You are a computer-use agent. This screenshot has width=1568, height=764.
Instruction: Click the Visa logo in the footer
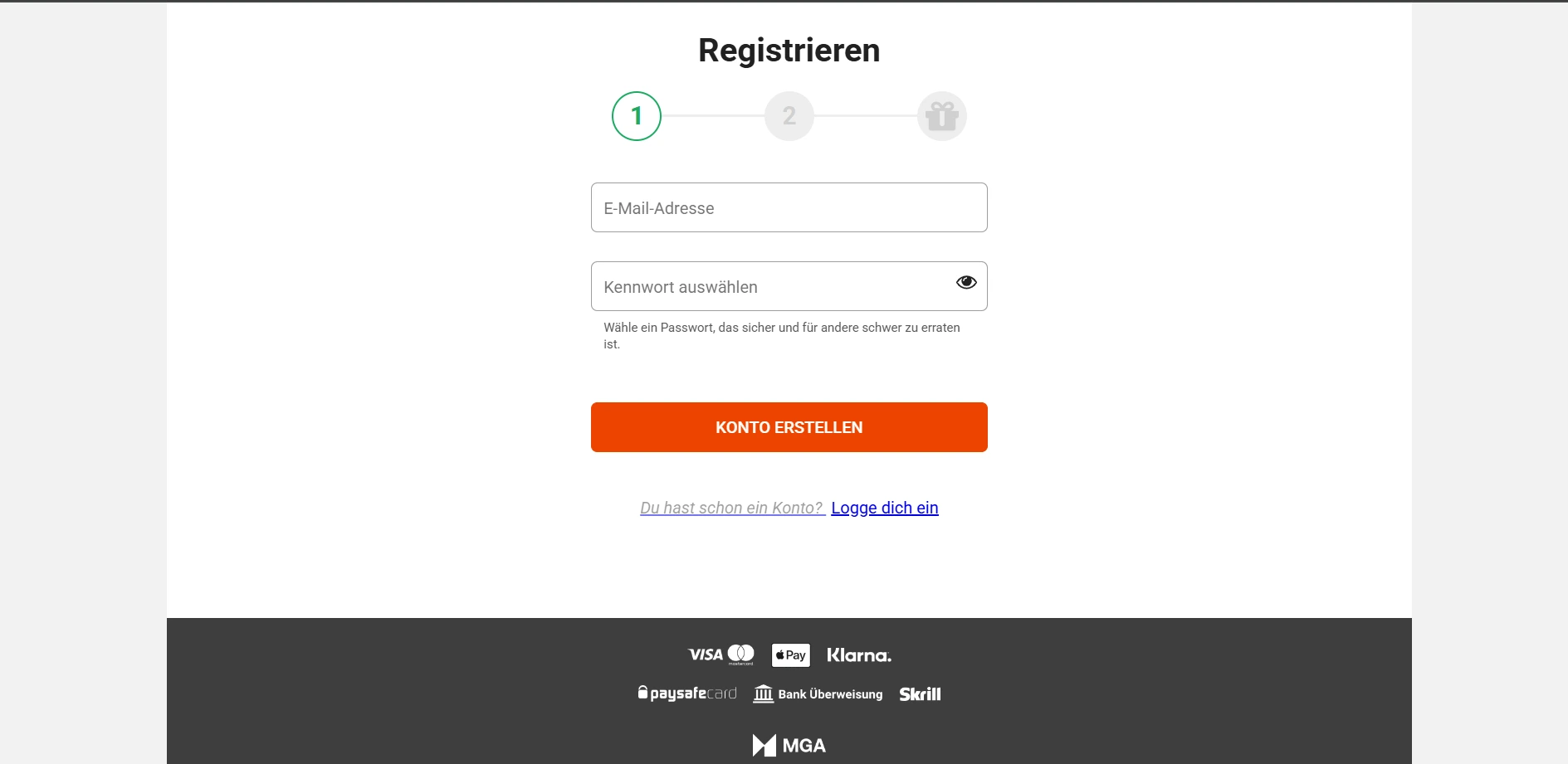[x=706, y=655]
